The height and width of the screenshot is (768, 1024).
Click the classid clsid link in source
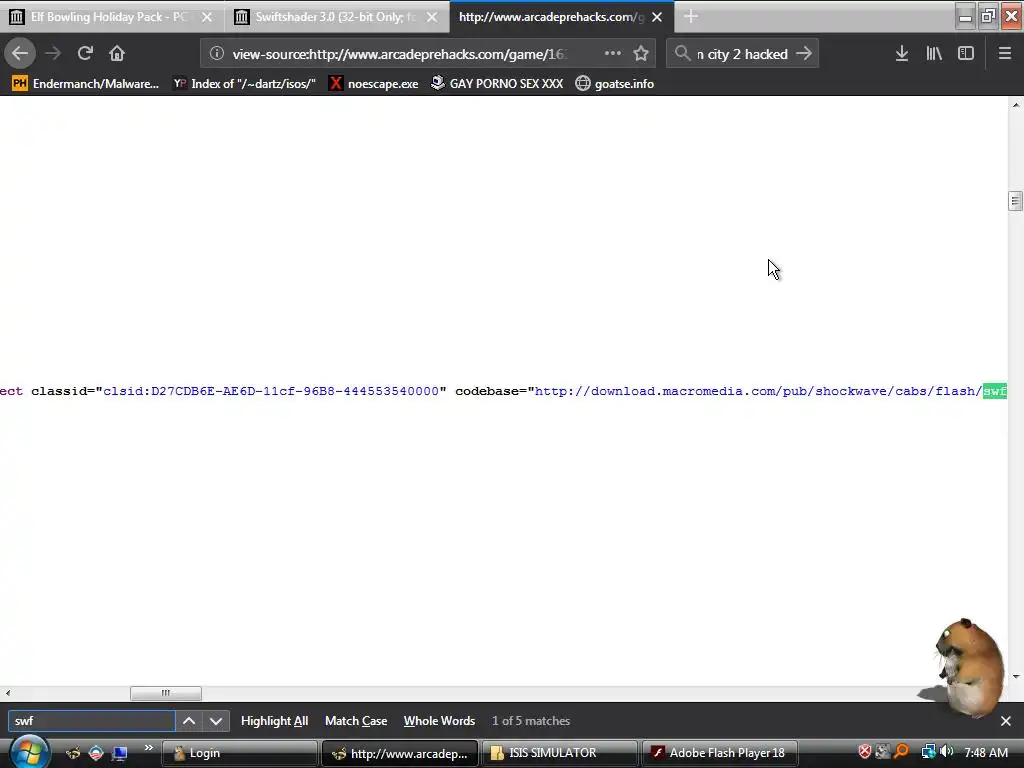[271, 391]
